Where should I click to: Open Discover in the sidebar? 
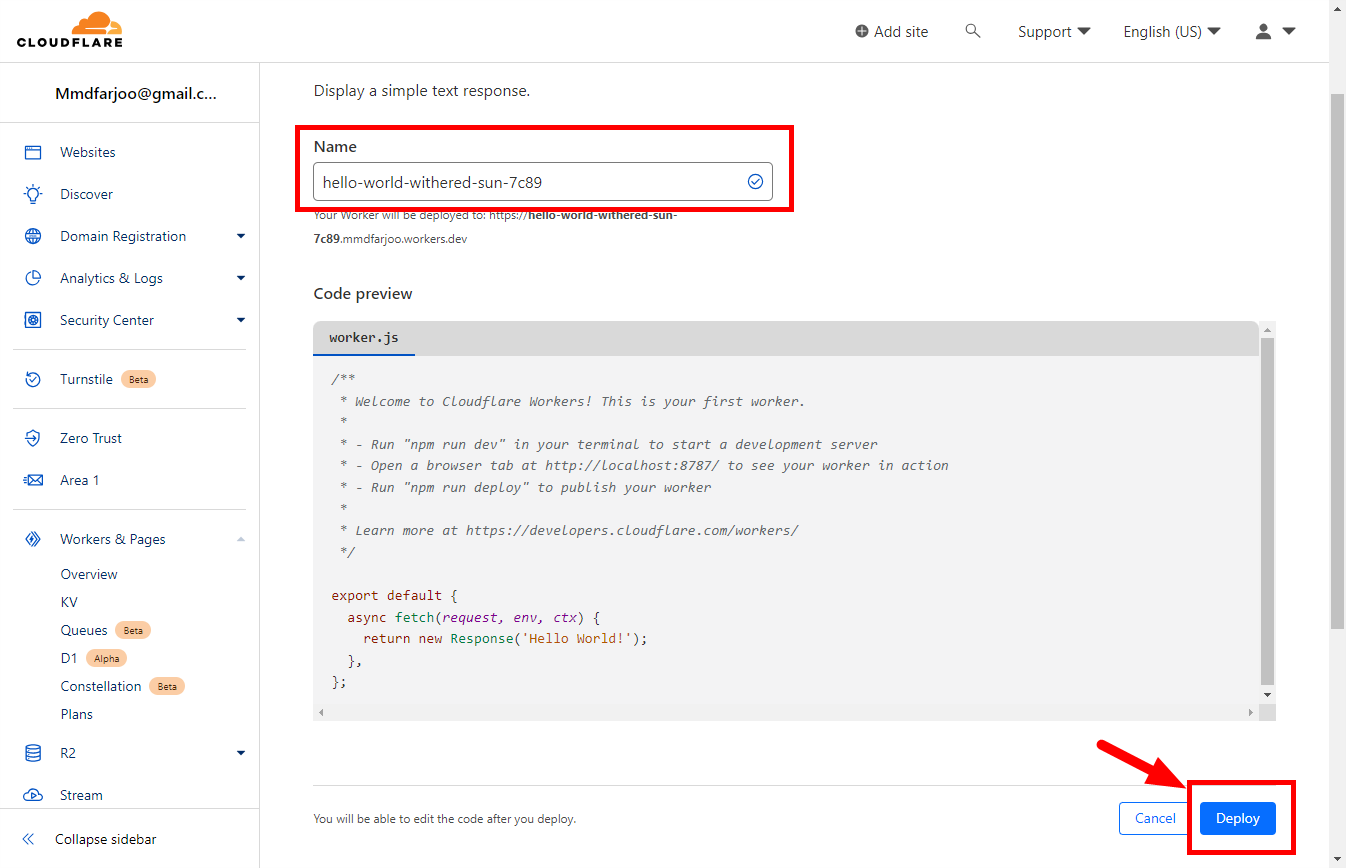pyautogui.click(x=86, y=194)
